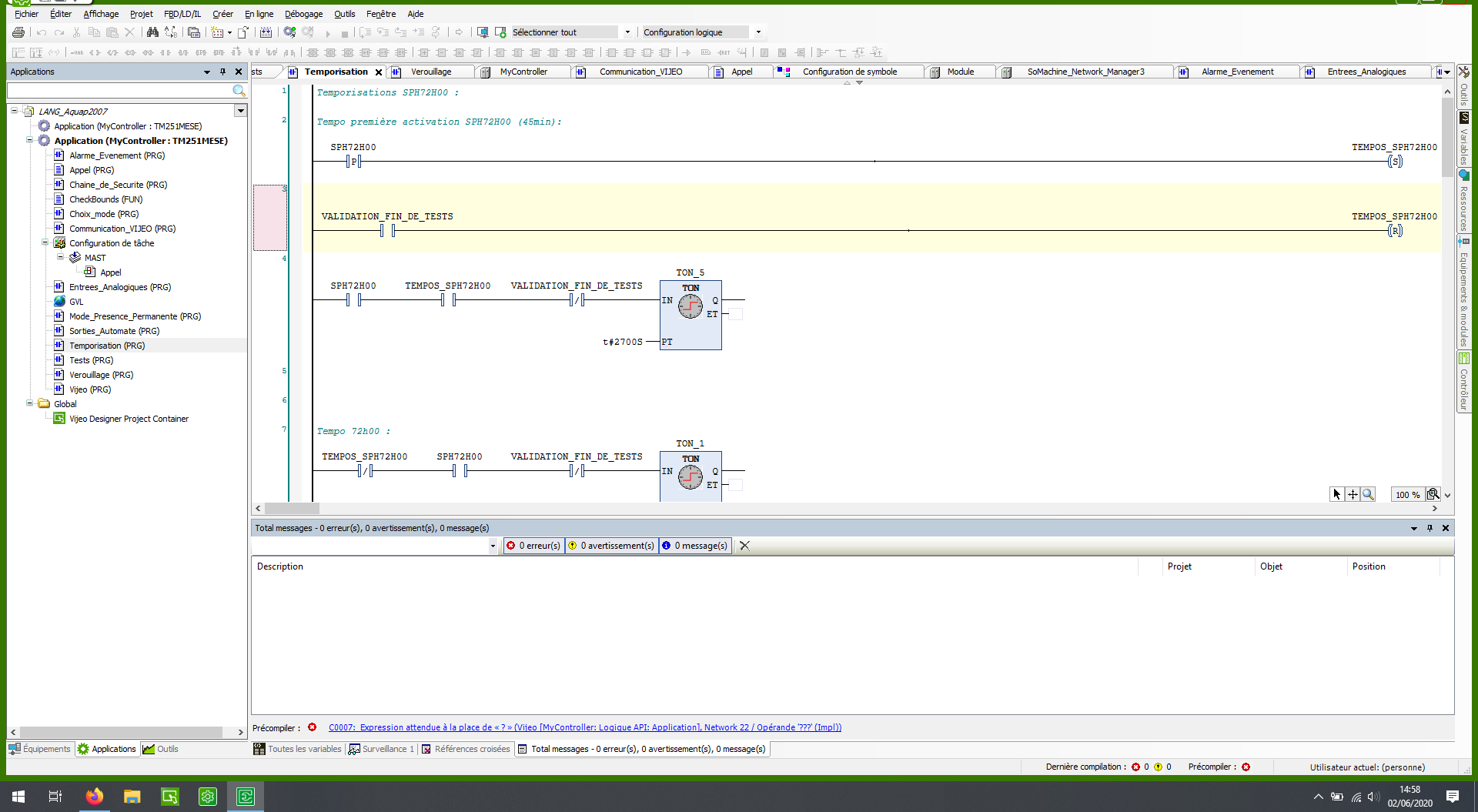Image resolution: width=1478 pixels, height=812 pixels.
Task: Click the binoculars Find icon
Action: (x=152, y=32)
